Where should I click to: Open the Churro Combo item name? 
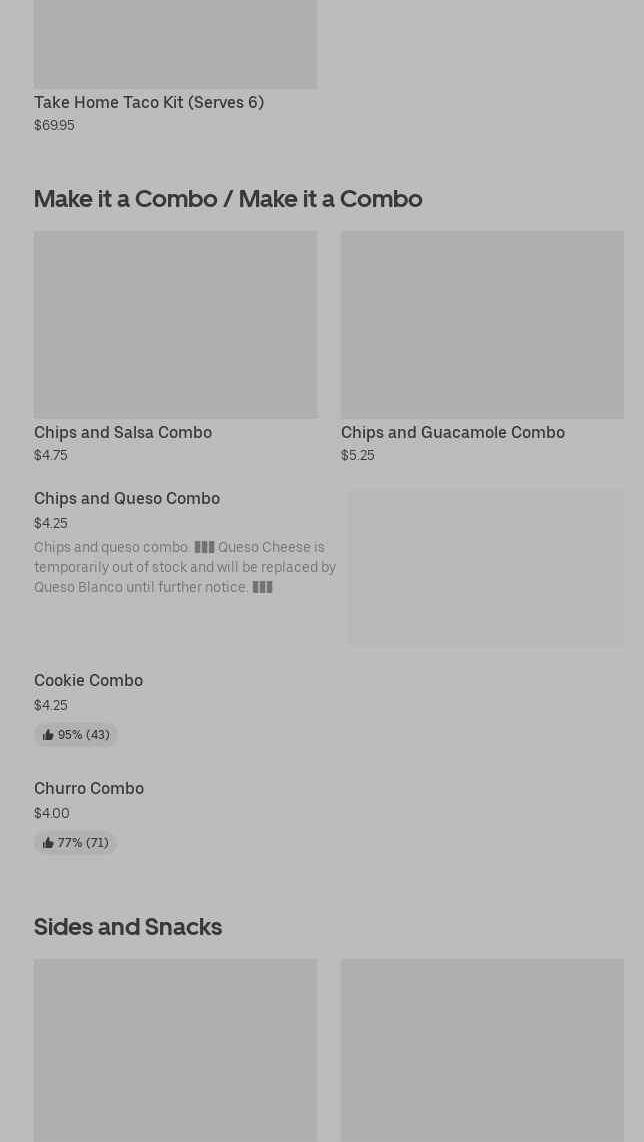(89, 788)
